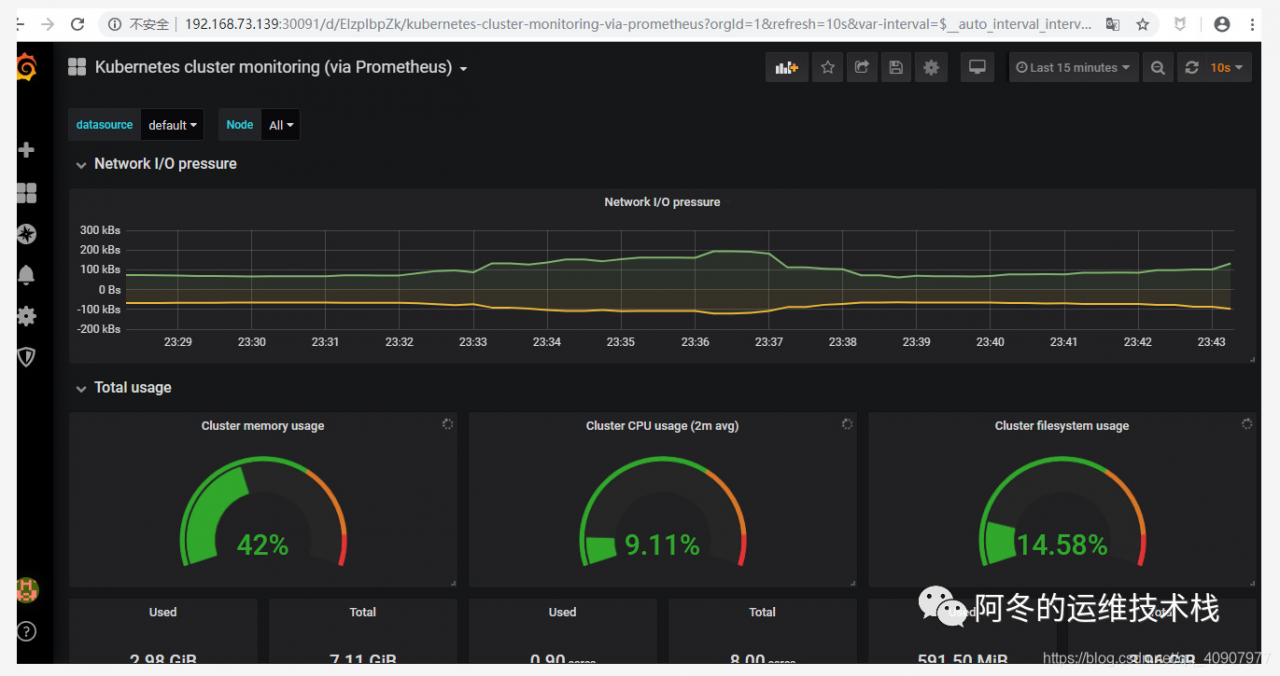Cycle view mode with monitor icon
This screenshot has width=1280, height=676.
pos(978,67)
